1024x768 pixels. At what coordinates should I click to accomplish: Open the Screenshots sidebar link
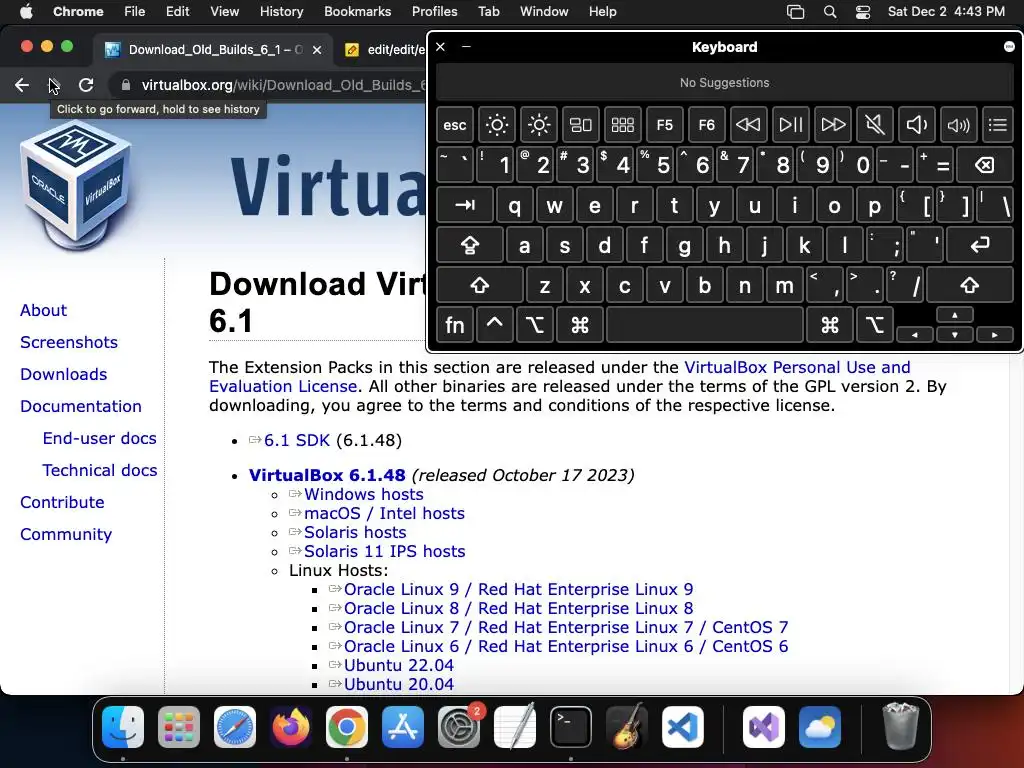[69, 342]
